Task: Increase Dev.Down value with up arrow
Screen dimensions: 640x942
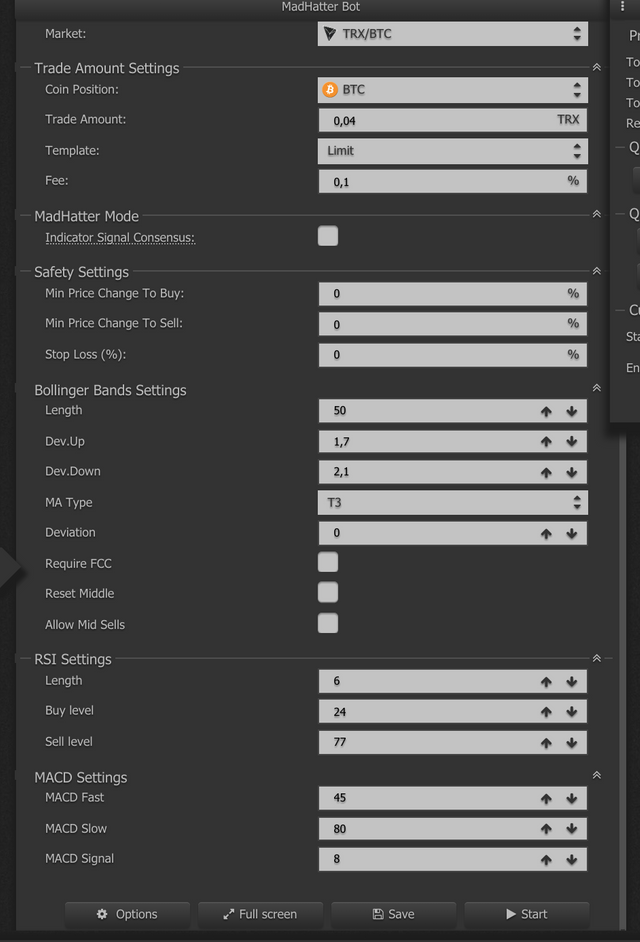Action: click(x=546, y=473)
